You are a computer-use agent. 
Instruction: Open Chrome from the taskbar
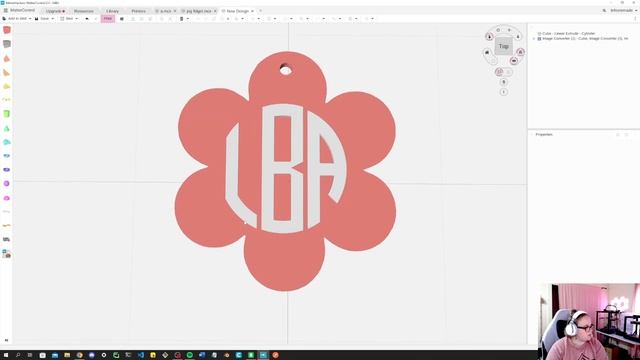click(80, 355)
